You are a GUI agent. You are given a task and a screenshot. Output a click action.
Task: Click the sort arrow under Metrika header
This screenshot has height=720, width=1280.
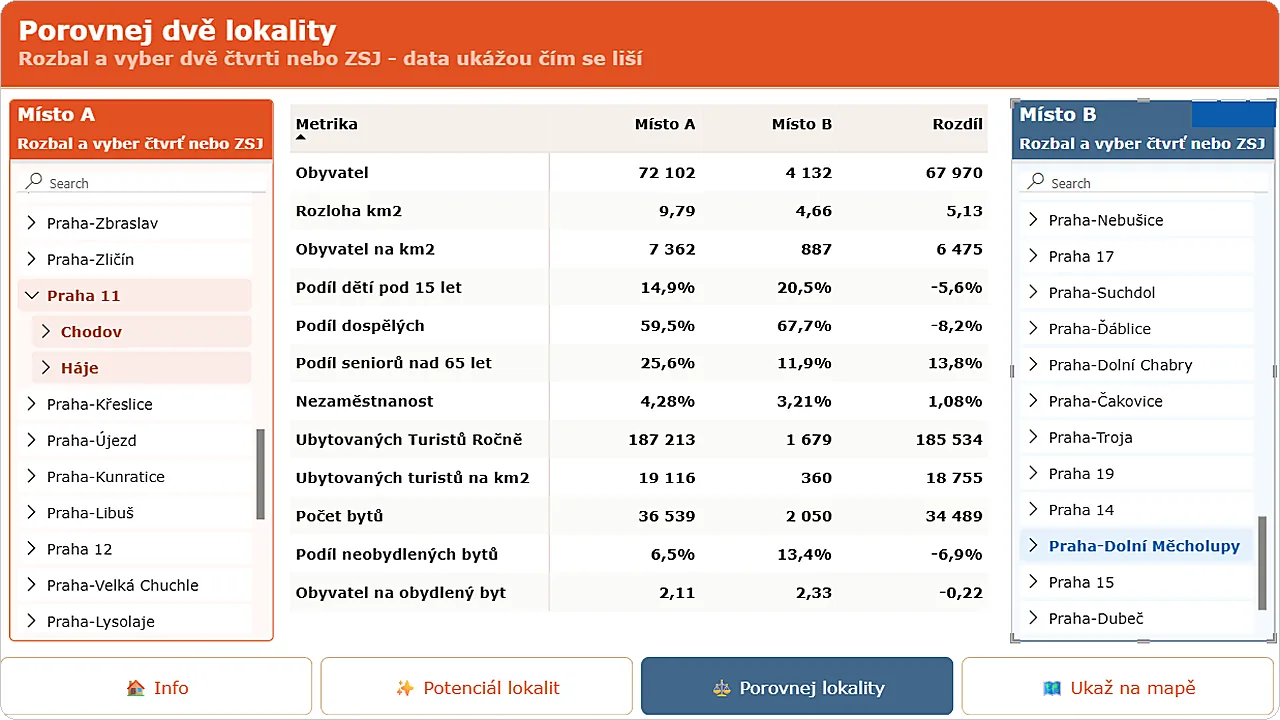click(301, 137)
